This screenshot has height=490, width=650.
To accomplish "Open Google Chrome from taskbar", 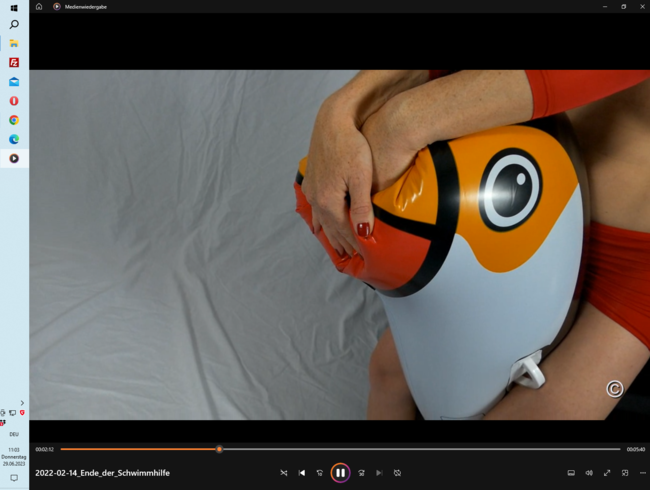I will [x=14, y=120].
